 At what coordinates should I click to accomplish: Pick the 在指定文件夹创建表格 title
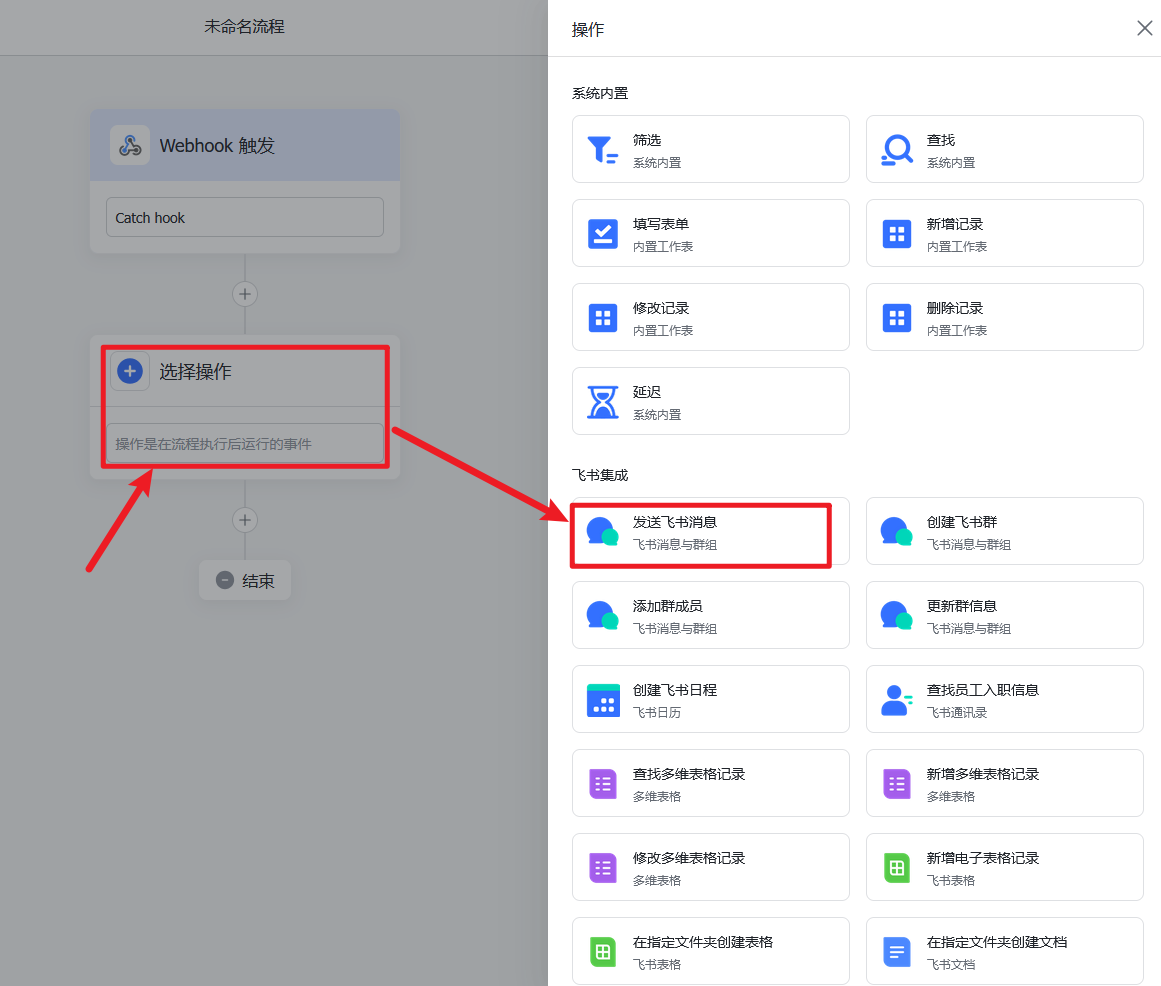(703, 942)
